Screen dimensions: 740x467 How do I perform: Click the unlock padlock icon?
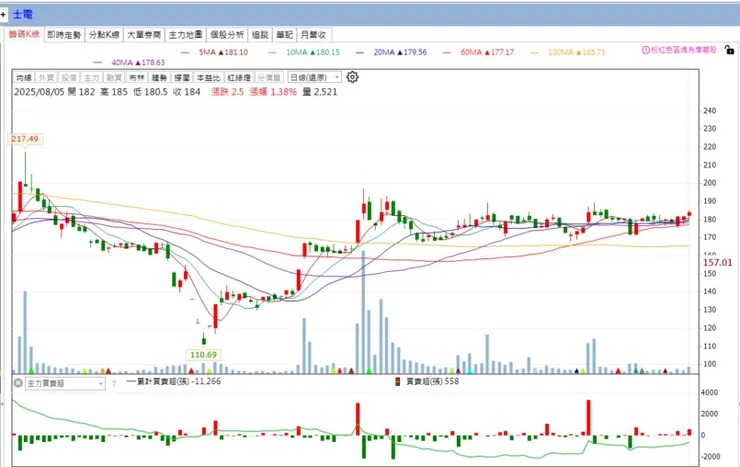coord(729,50)
